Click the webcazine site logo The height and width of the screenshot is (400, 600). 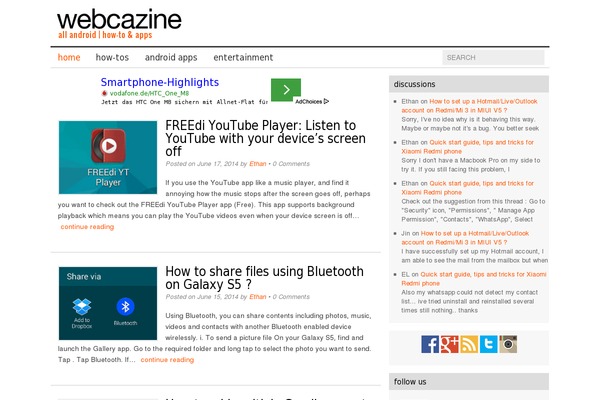click(119, 20)
